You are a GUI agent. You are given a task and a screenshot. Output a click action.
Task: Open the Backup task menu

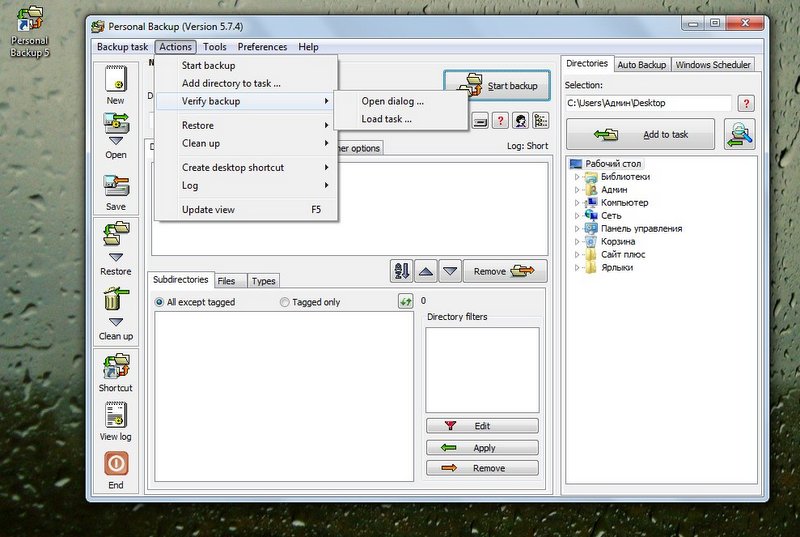122,47
